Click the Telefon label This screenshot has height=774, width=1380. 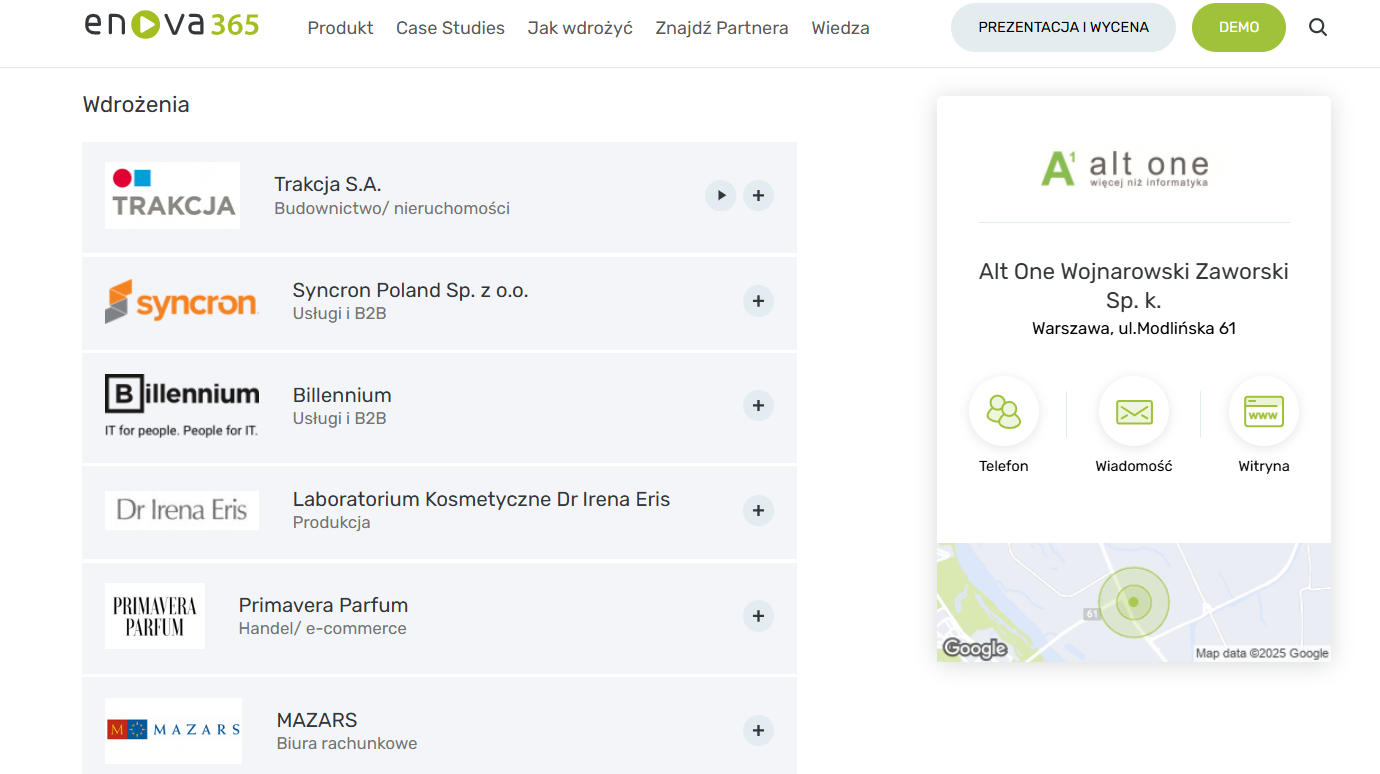point(1004,466)
